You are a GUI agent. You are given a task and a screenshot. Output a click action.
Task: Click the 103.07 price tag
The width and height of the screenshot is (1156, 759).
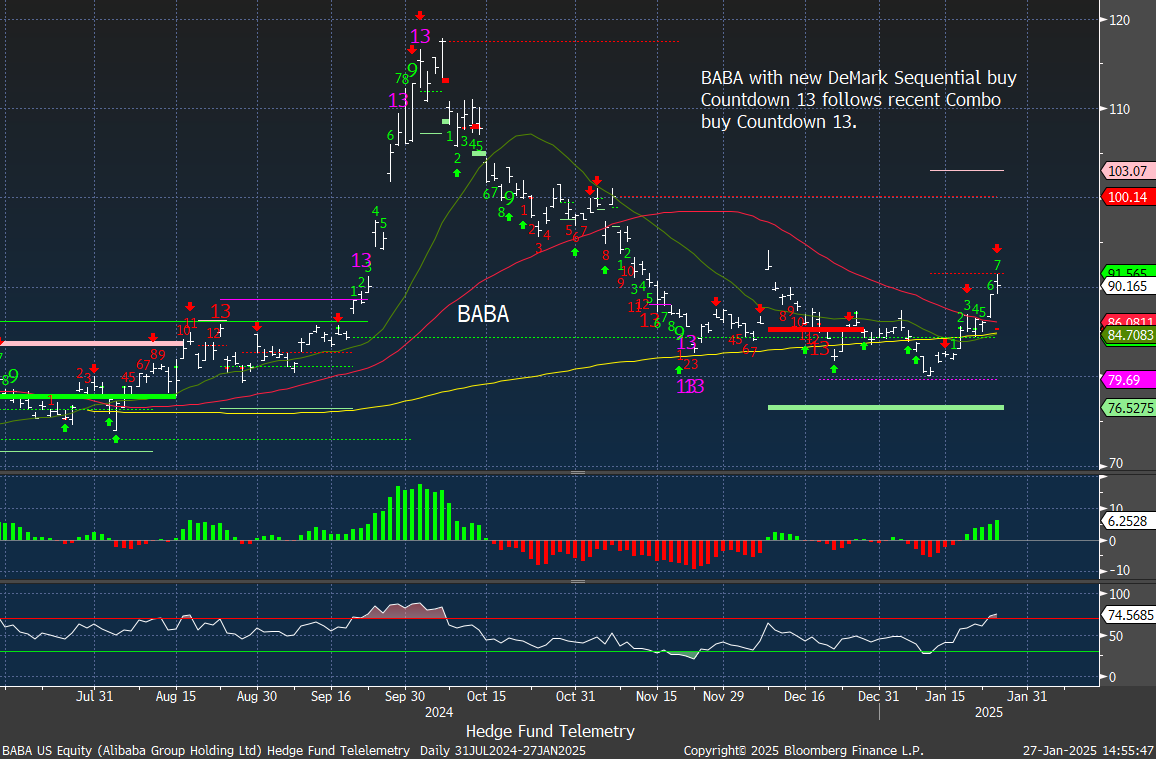pos(1128,171)
